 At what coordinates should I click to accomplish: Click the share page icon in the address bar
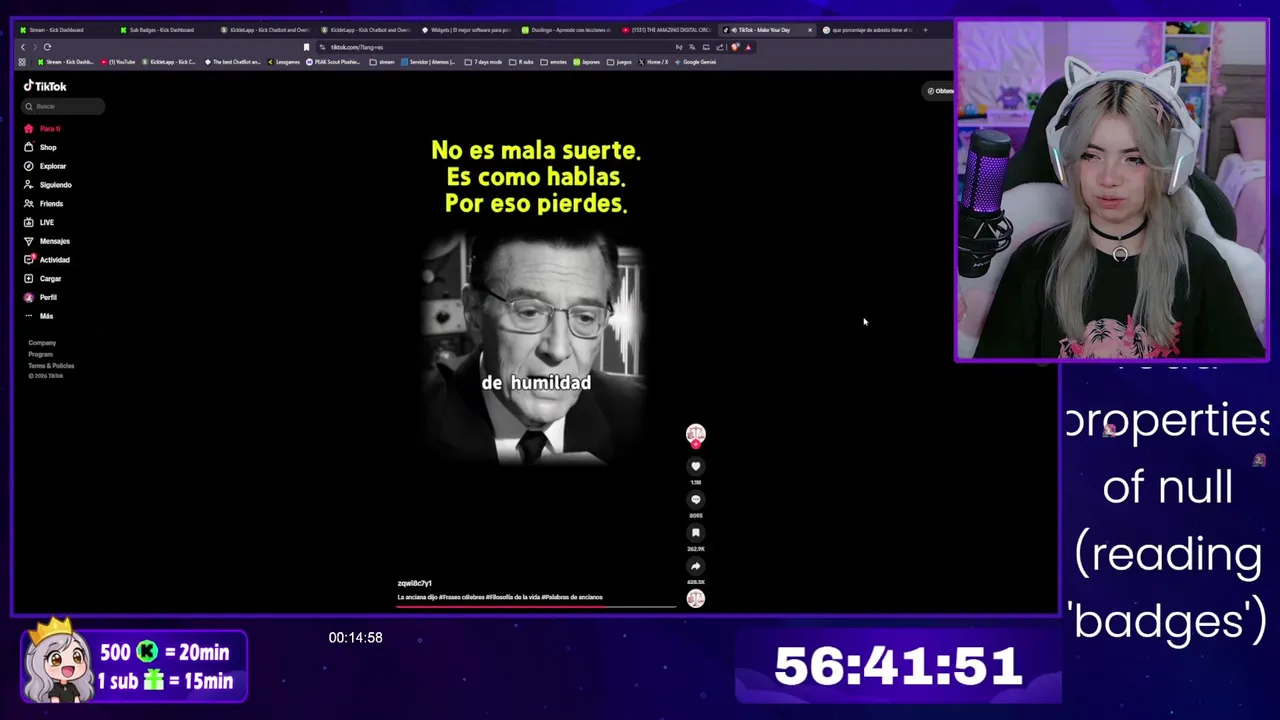[720, 47]
